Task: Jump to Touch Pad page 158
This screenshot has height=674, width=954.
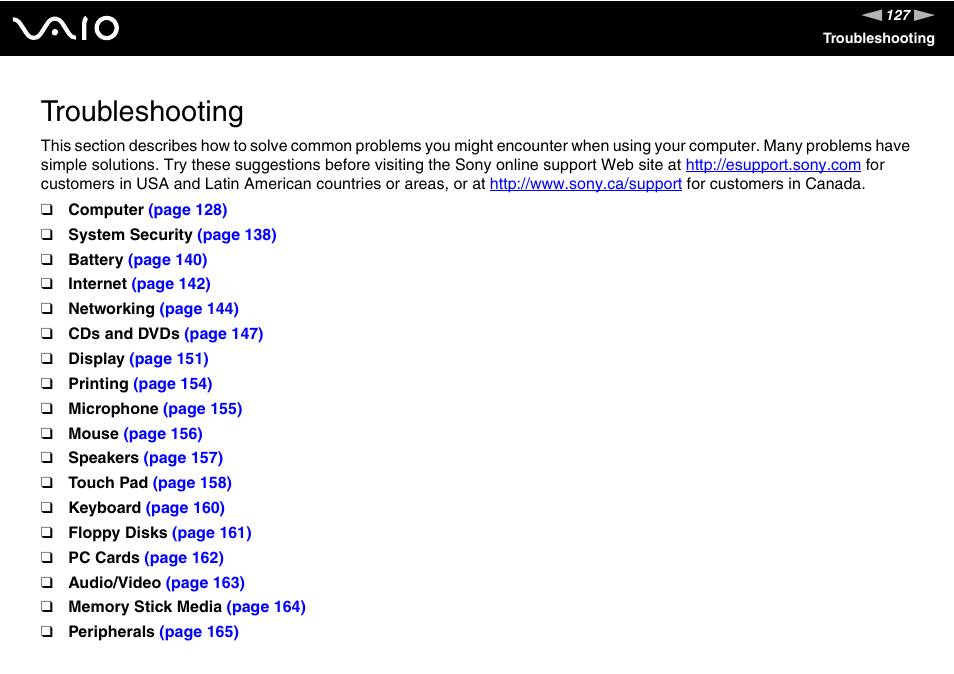Action: 192,483
